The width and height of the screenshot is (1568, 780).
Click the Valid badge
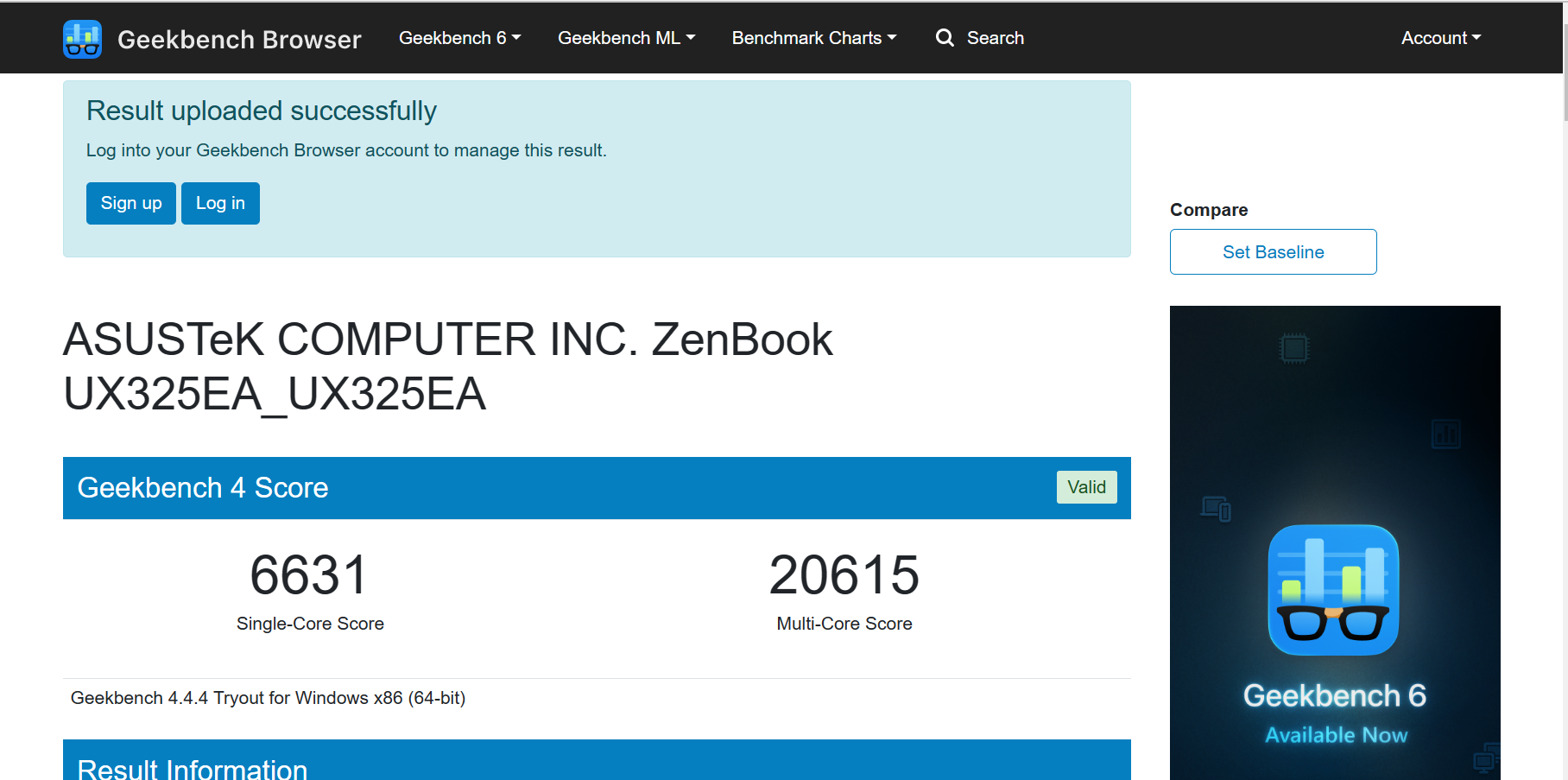[1086, 487]
